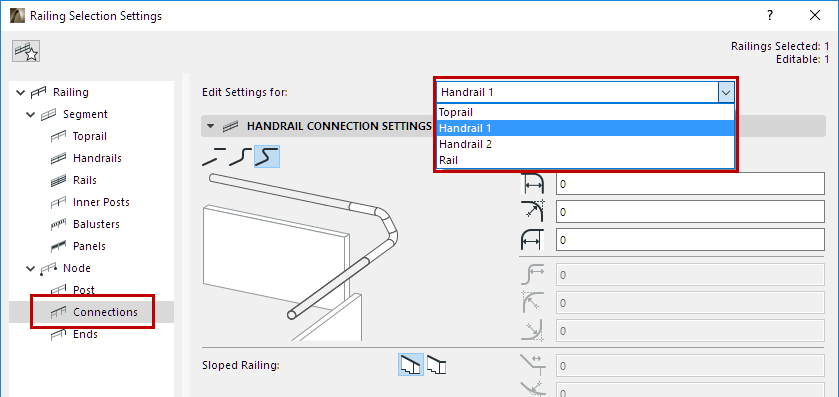This screenshot has width=839, height=397.
Task: Select Rails in the settings tree
Action: point(85,180)
